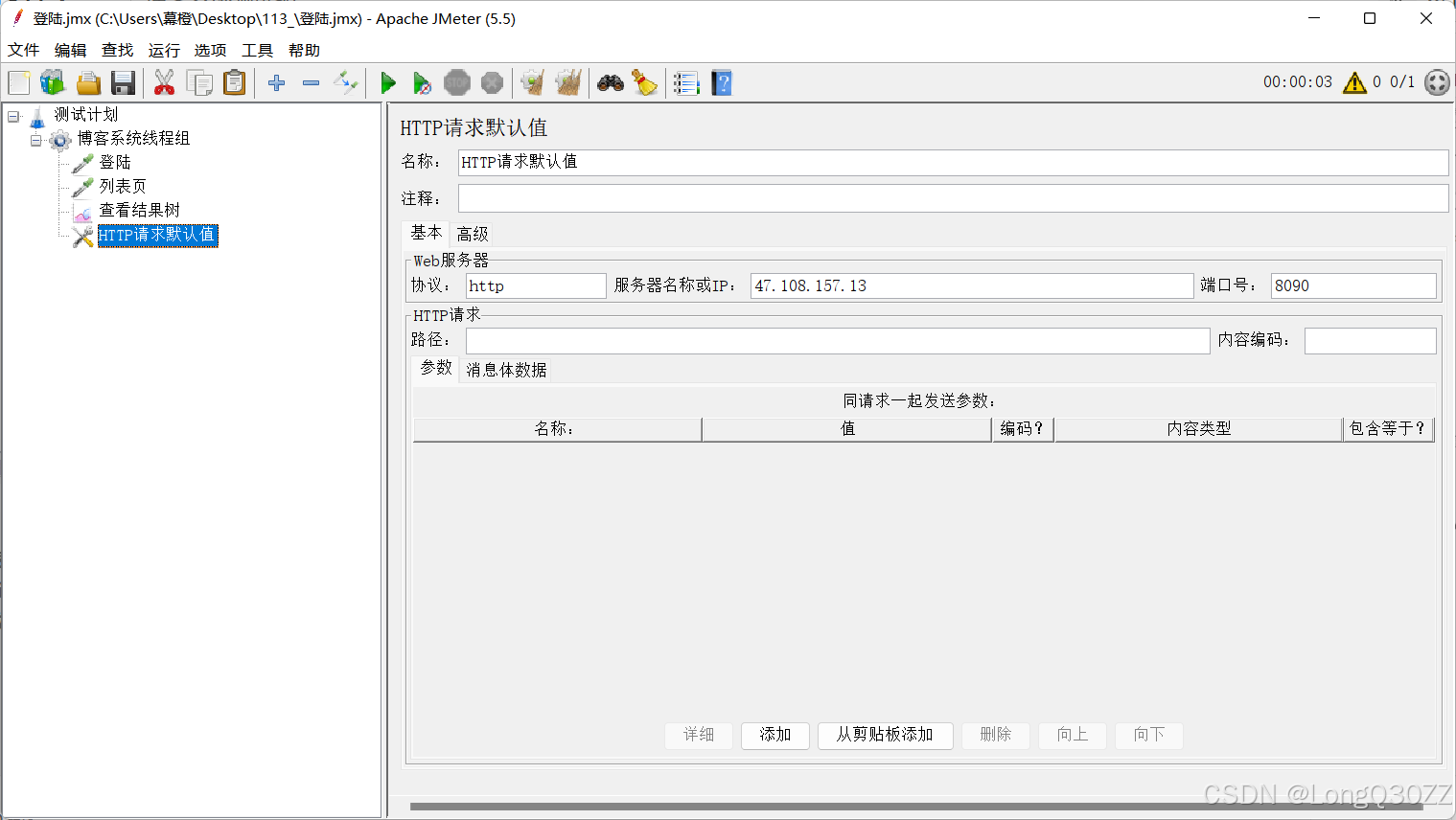The width and height of the screenshot is (1456, 820).
Task: Click the Copy icon in toolbar
Action: 199,83
